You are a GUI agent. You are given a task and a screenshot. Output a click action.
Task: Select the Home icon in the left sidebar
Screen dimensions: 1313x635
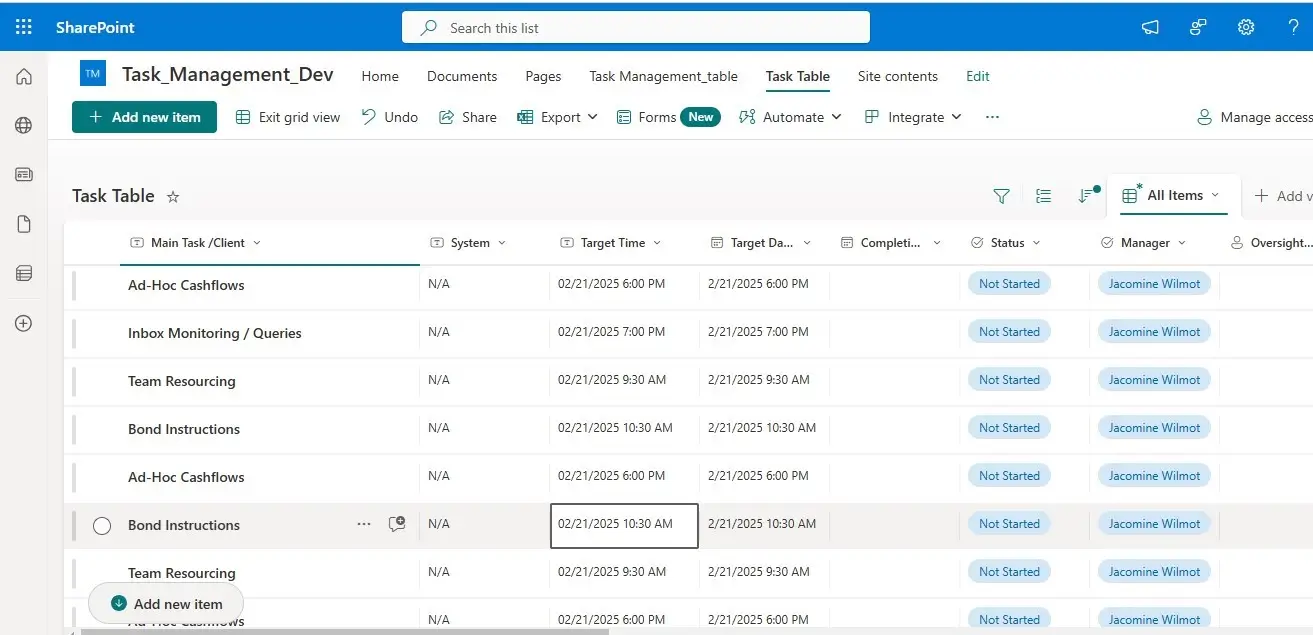(23, 76)
